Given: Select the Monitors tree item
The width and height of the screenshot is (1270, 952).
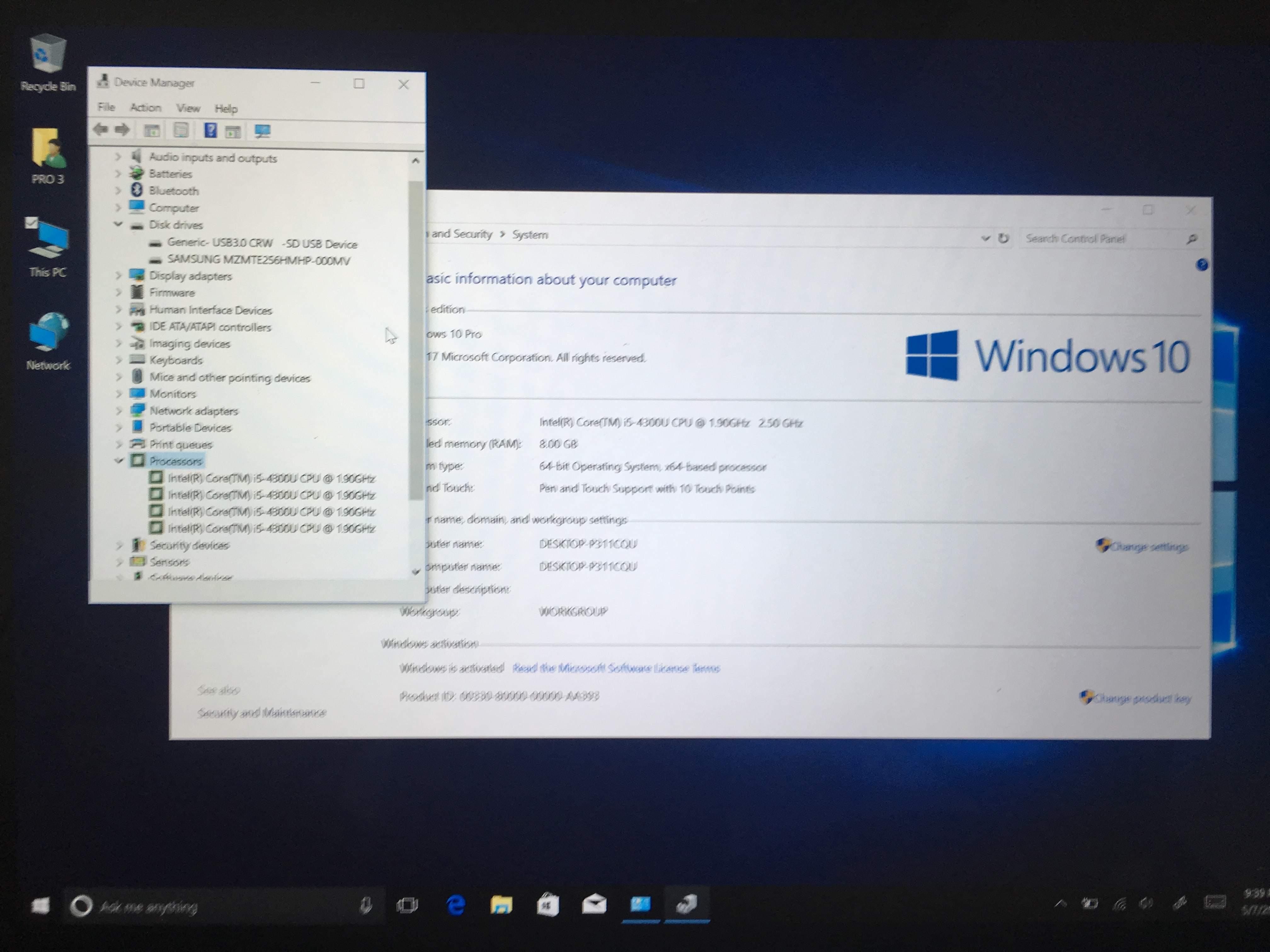Looking at the screenshot, I should pos(173,394).
